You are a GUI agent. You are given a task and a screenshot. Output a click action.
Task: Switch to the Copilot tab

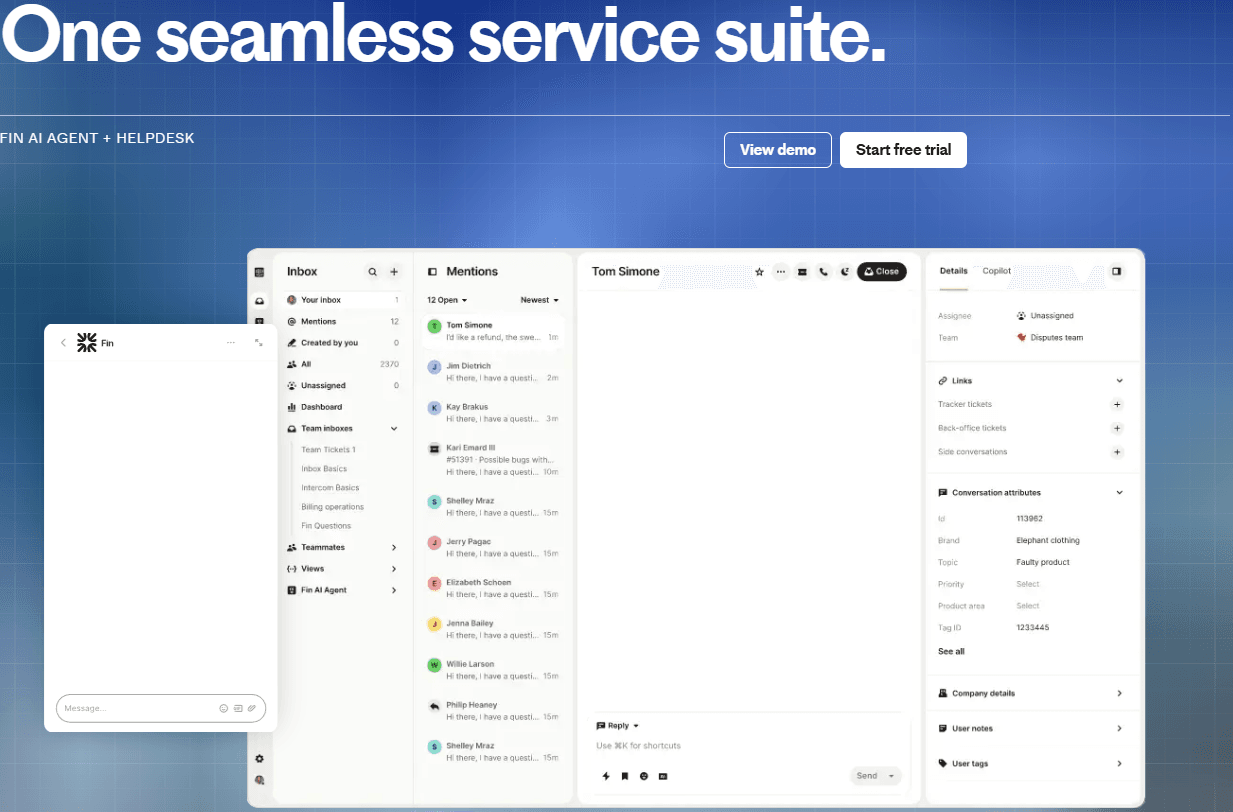coord(996,271)
